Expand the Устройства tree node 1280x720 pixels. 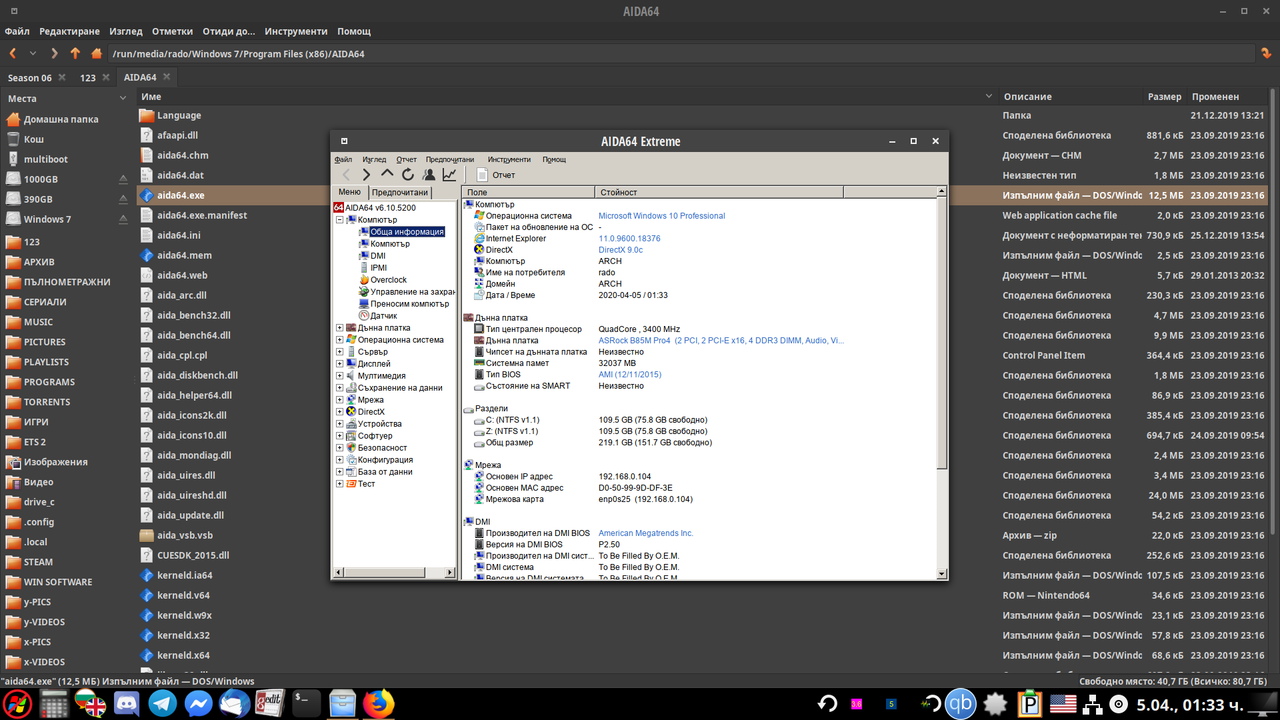click(340, 424)
